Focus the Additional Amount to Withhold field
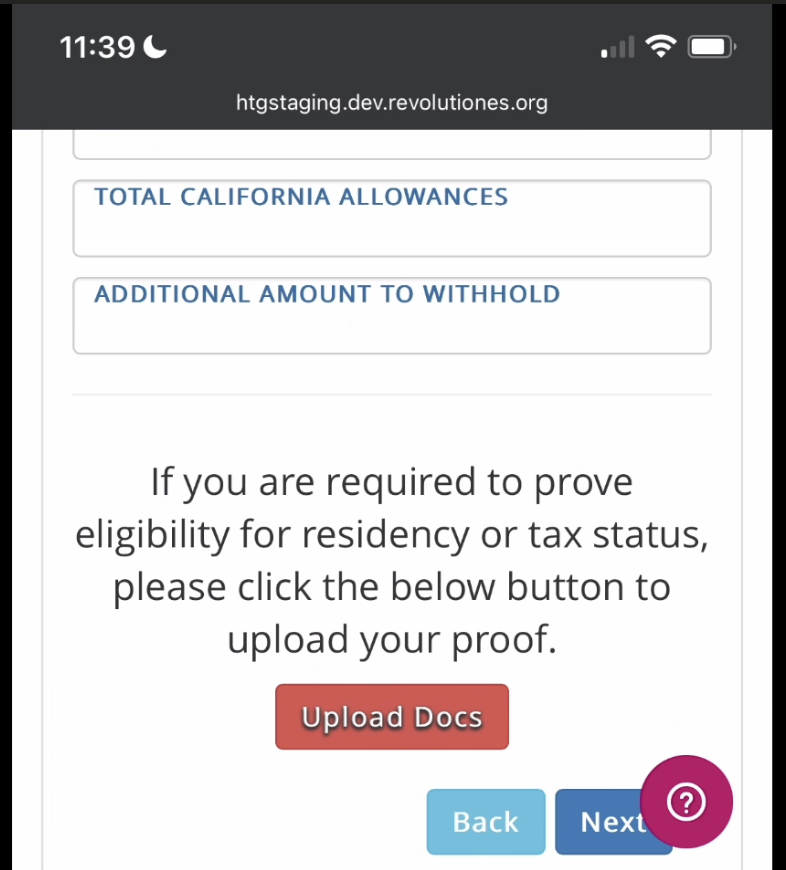Viewport: 786px width, 870px height. [392, 316]
